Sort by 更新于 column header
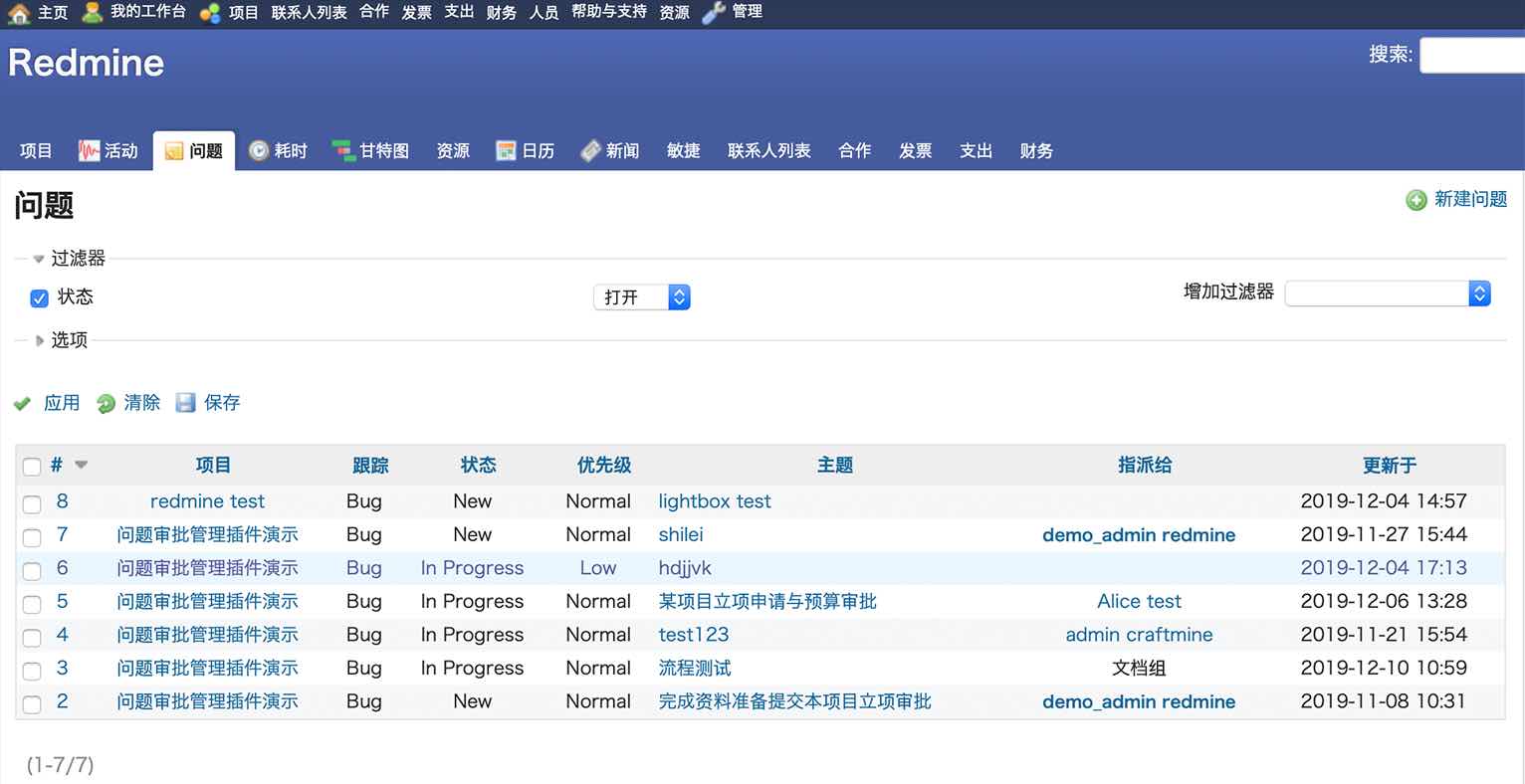 pos(1390,465)
